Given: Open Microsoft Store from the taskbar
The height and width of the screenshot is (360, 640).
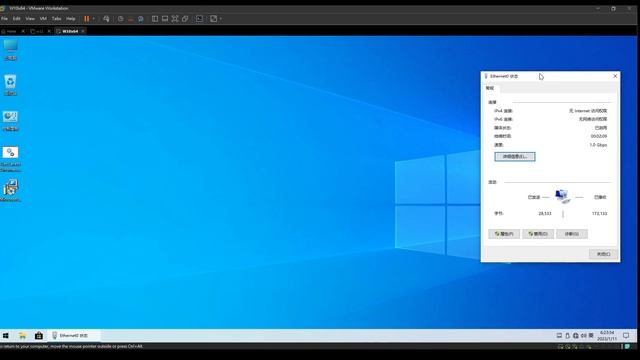Looking at the screenshot, I should point(39,336).
